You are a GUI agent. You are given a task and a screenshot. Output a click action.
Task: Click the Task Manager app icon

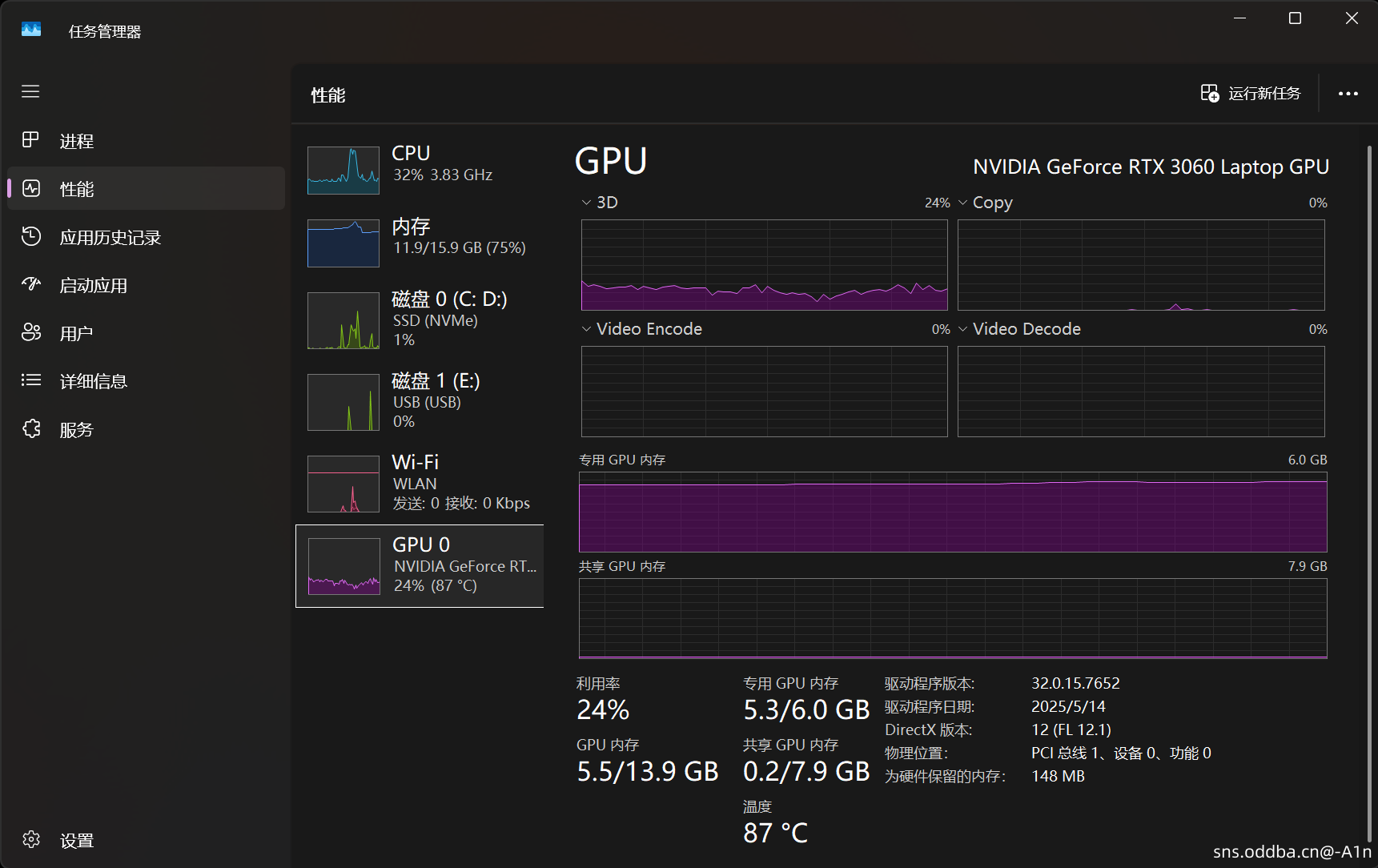click(31, 30)
